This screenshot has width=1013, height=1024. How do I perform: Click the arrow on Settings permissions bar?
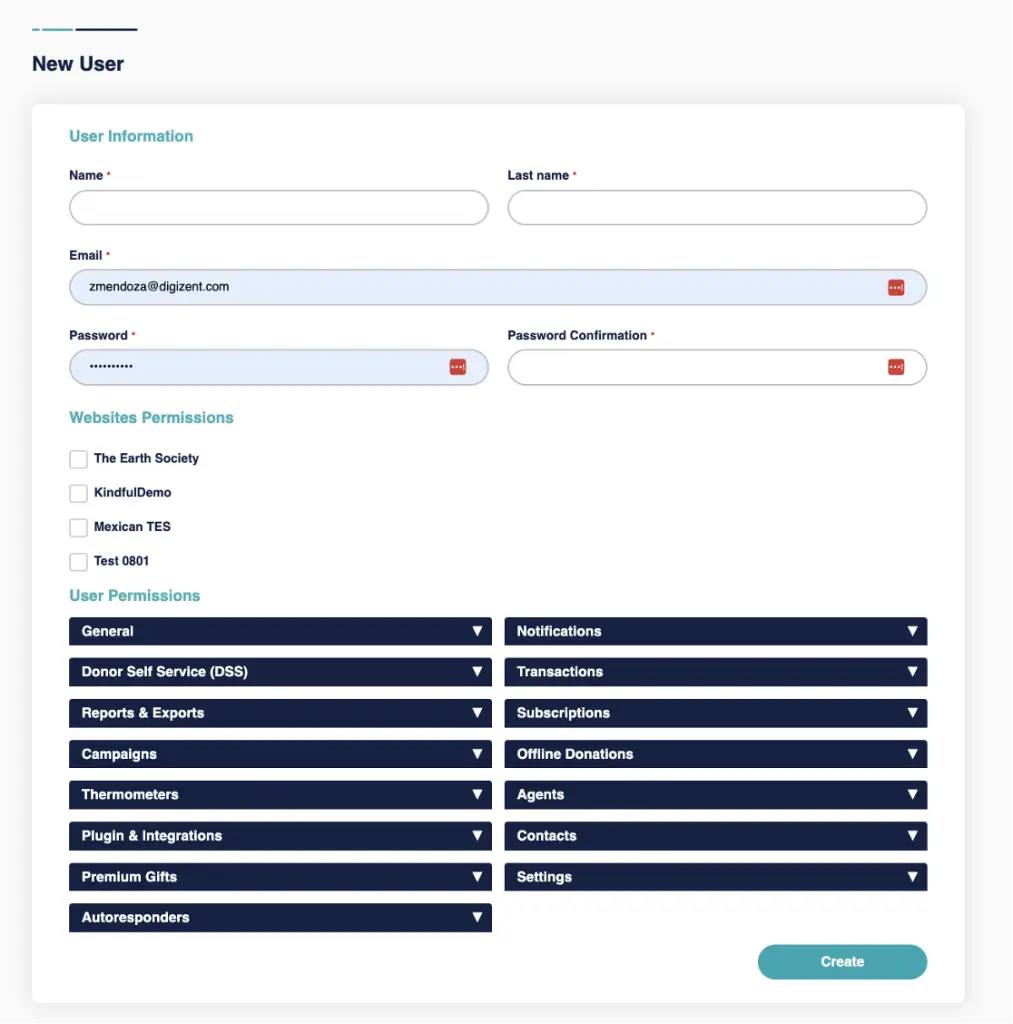(912, 877)
